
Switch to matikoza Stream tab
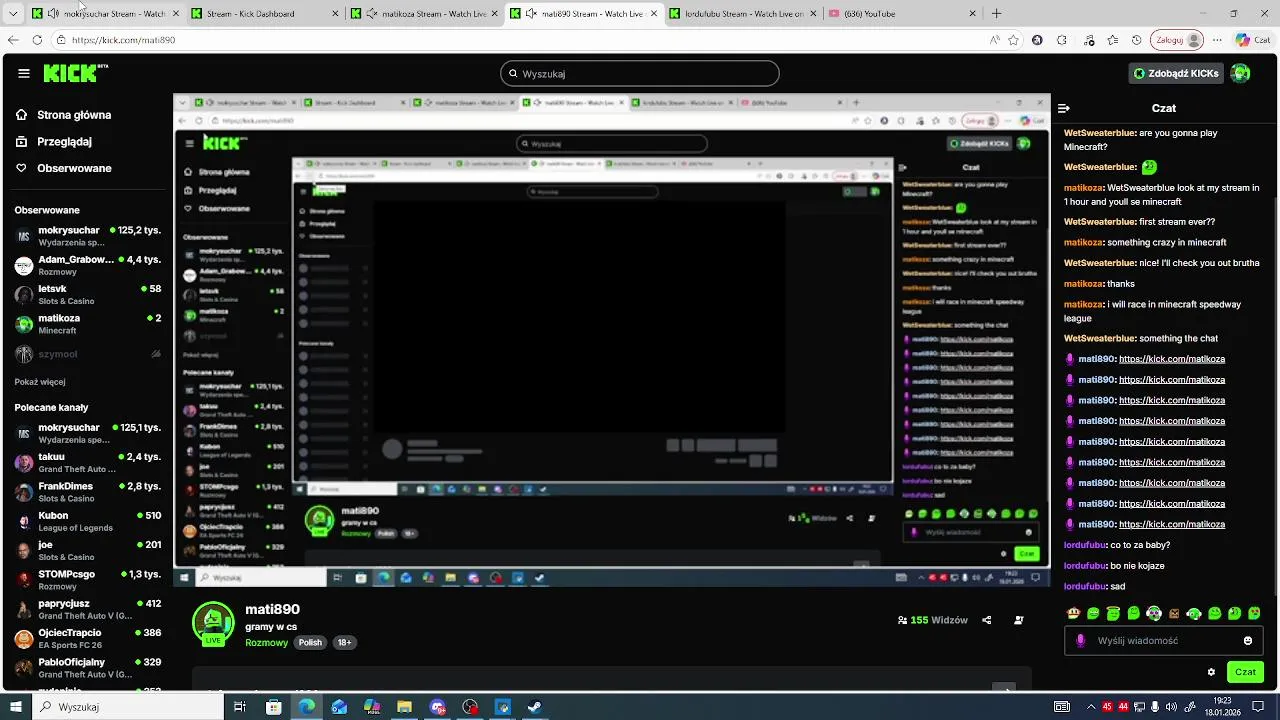tap(423, 14)
